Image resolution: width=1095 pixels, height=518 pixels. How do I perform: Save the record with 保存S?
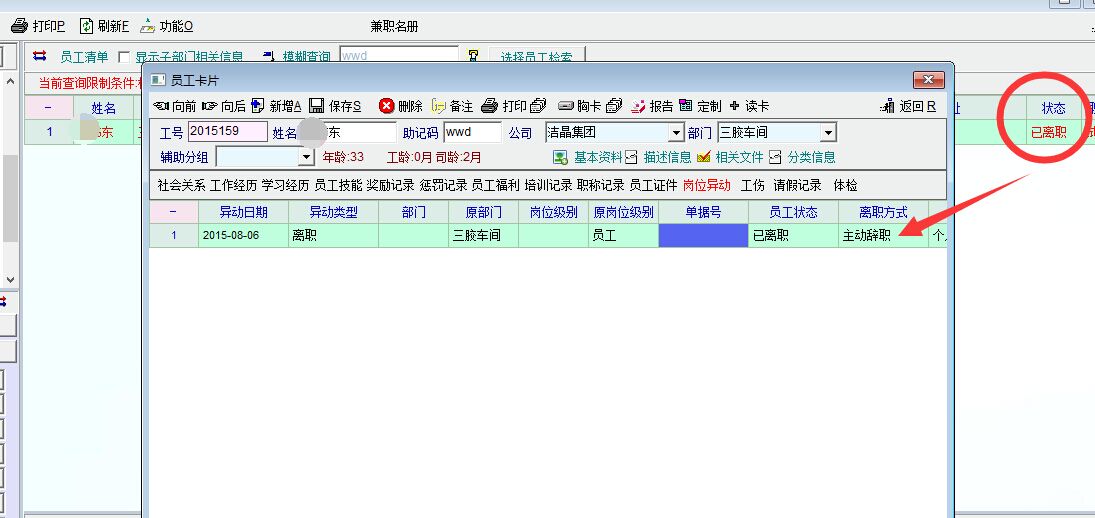[x=335, y=106]
